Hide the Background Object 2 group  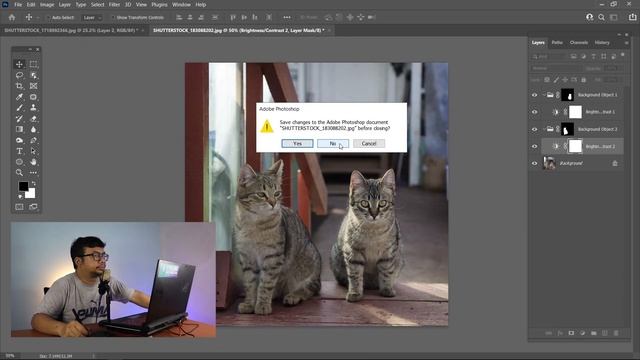coord(535,129)
